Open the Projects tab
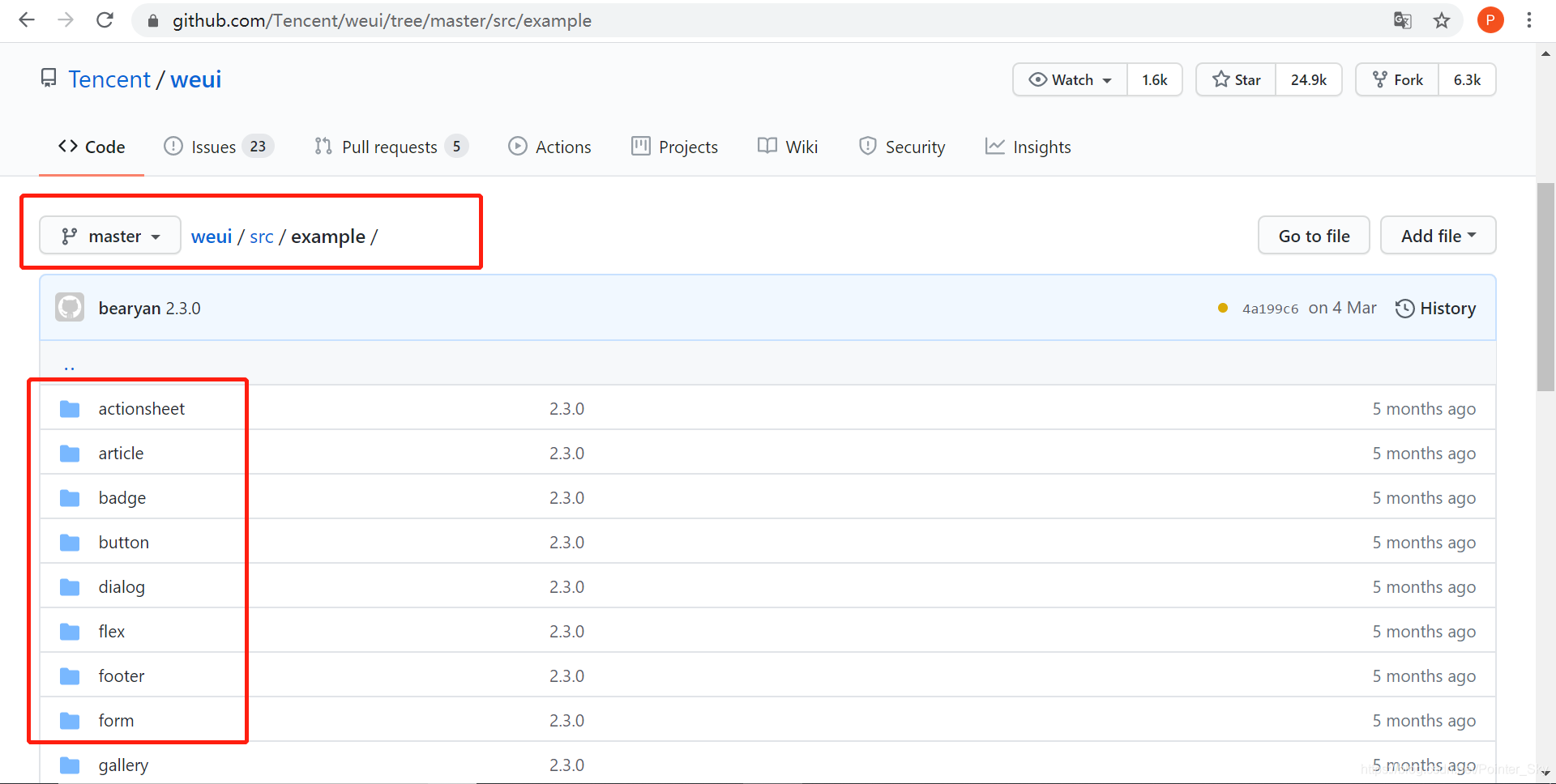 pos(674,147)
